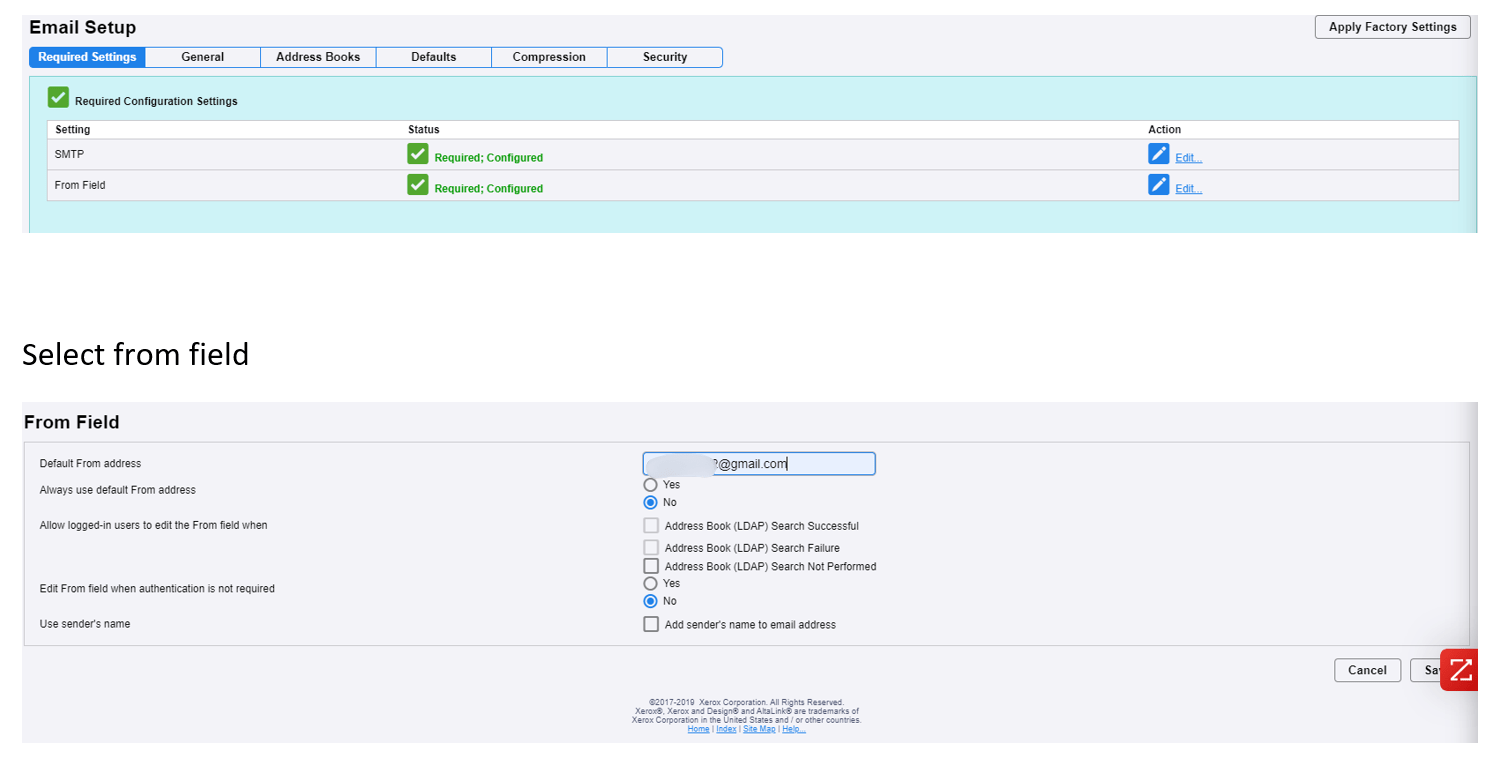Click the Cancel button
The height and width of the screenshot is (775, 1486).
1367,670
